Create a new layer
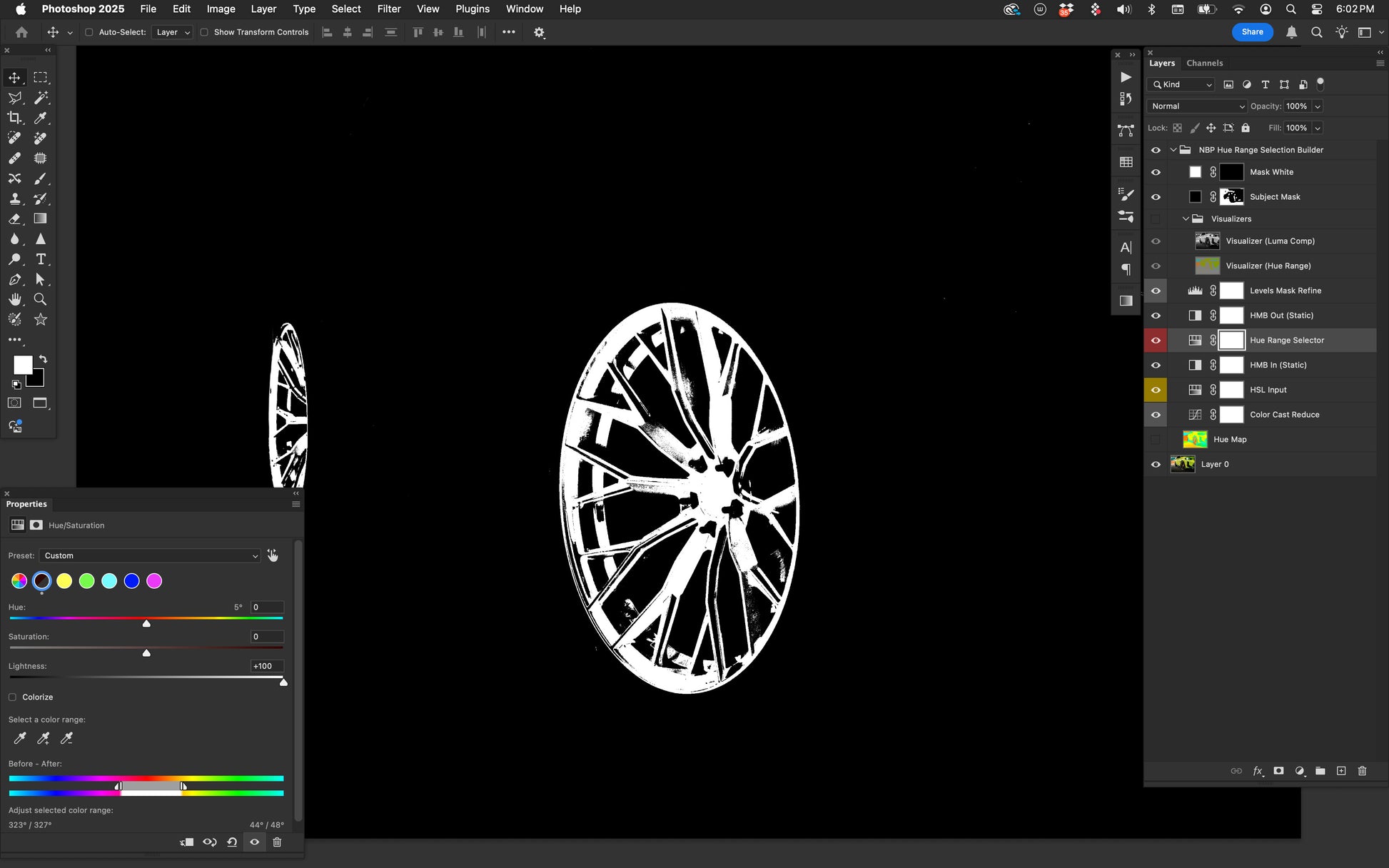Image resolution: width=1389 pixels, height=868 pixels. (x=1341, y=771)
